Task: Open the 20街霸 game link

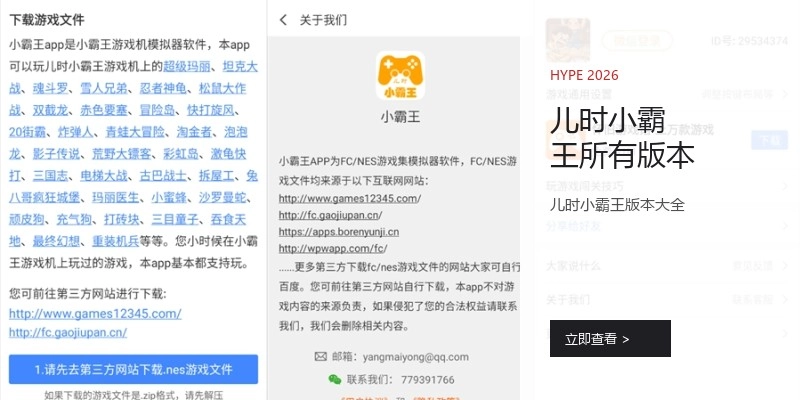Action: click(x=28, y=132)
